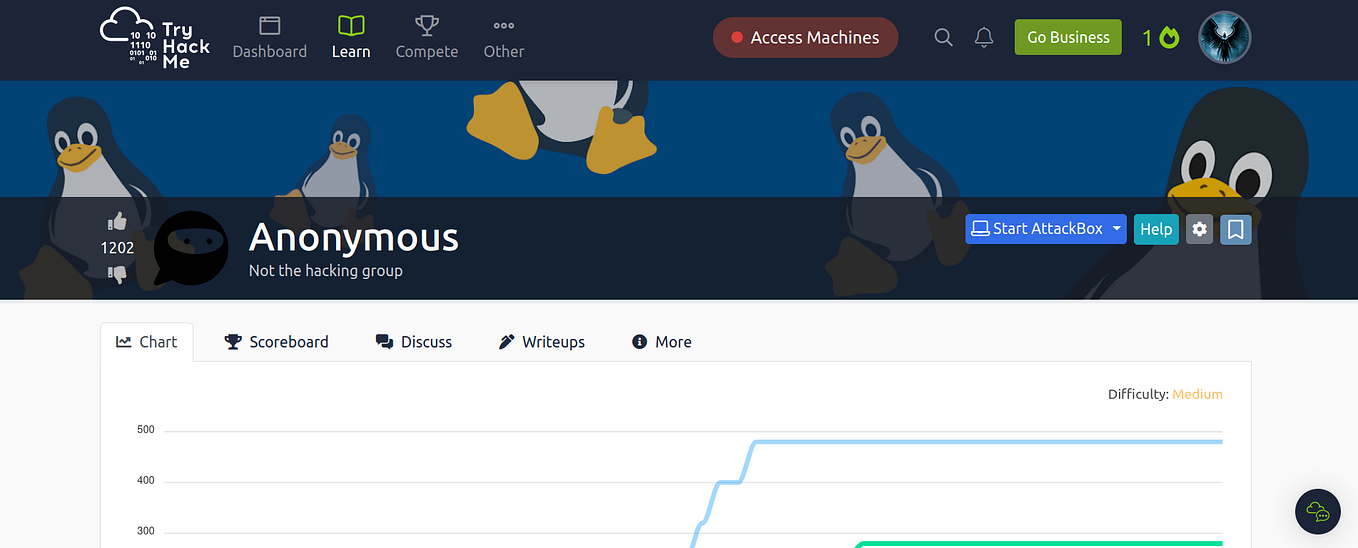This screenshot has height=548, width=1358.
Task: Click the Anonymous room ninja icon
Action: [x=191, y=248]
